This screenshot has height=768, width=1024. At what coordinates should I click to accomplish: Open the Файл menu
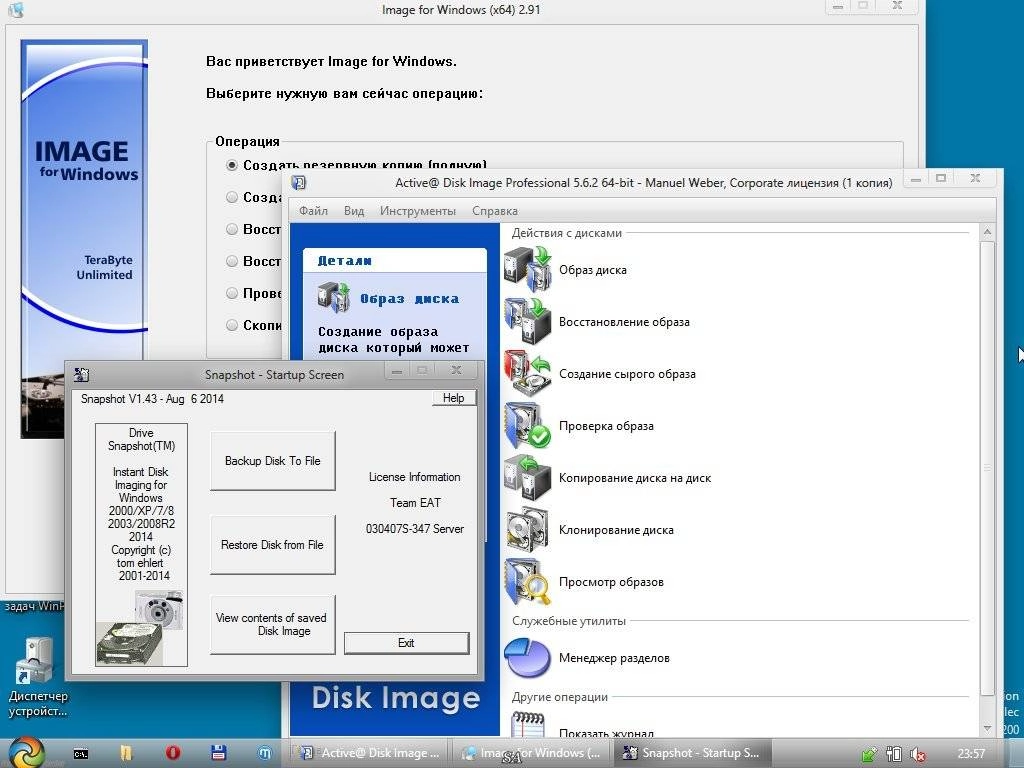coord(313,211)
